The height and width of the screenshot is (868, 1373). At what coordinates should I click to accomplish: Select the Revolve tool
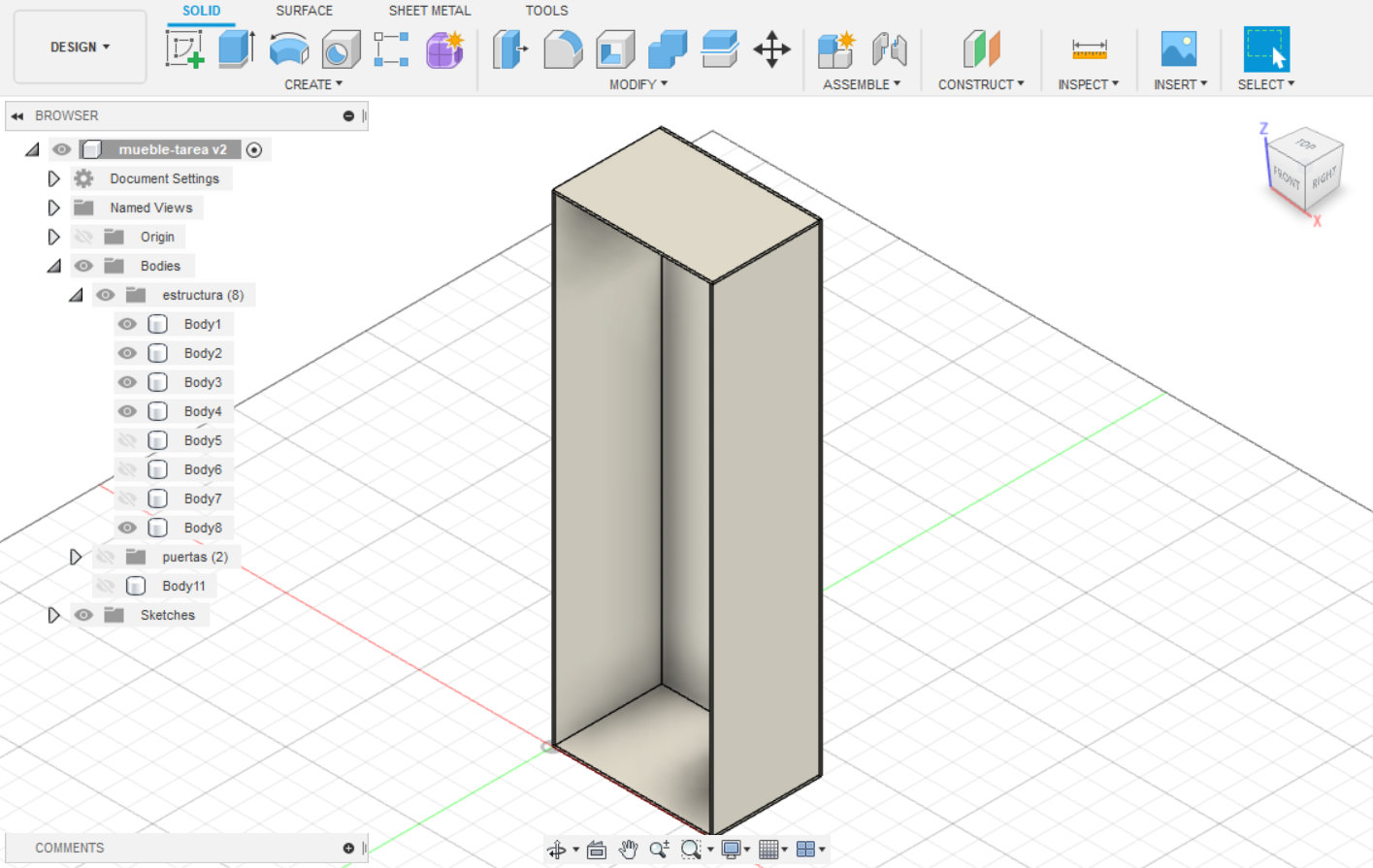pos(289,48)
